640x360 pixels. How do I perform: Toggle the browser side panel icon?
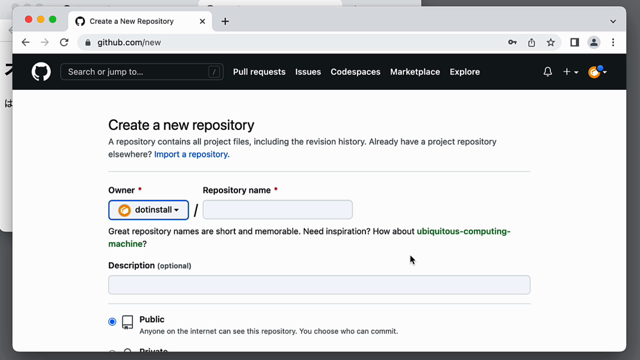575,42
